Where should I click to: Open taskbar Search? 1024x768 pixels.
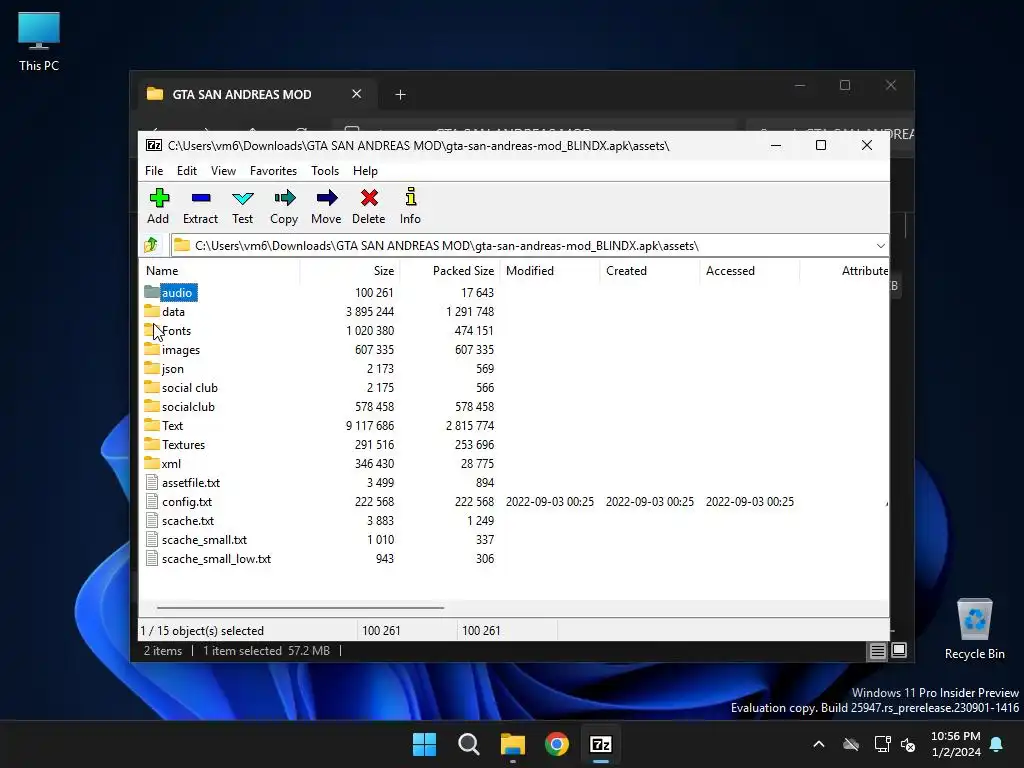pyautogui.click(x=469, y=744)
